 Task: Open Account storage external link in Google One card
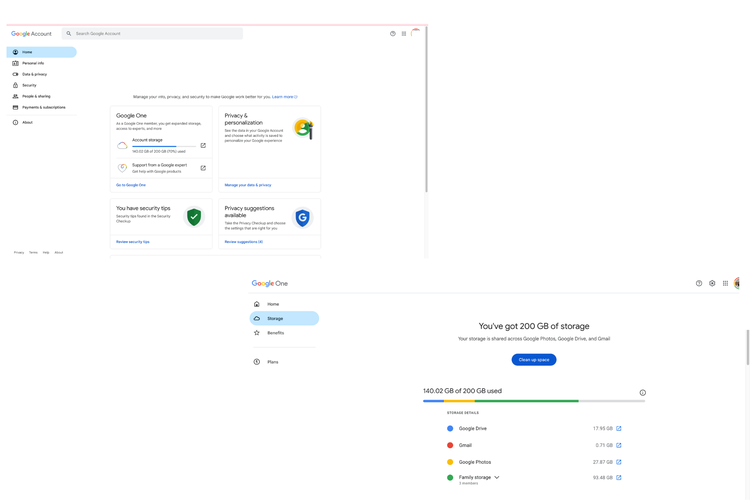coord(203,145)
